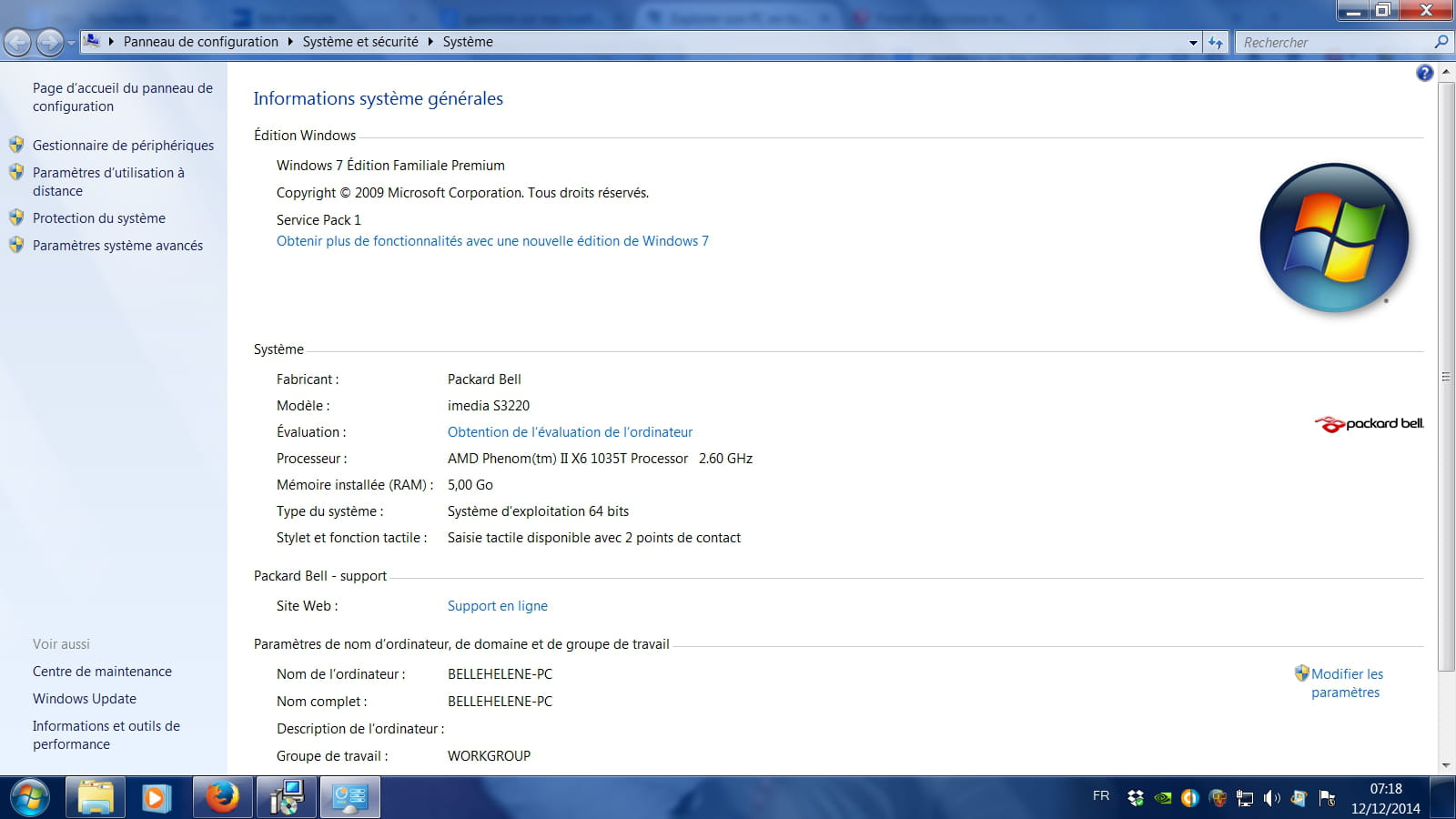Screen dimensions: 1456x819
Task: Click the vertical scrollbar thumb
Action: 1445,376
